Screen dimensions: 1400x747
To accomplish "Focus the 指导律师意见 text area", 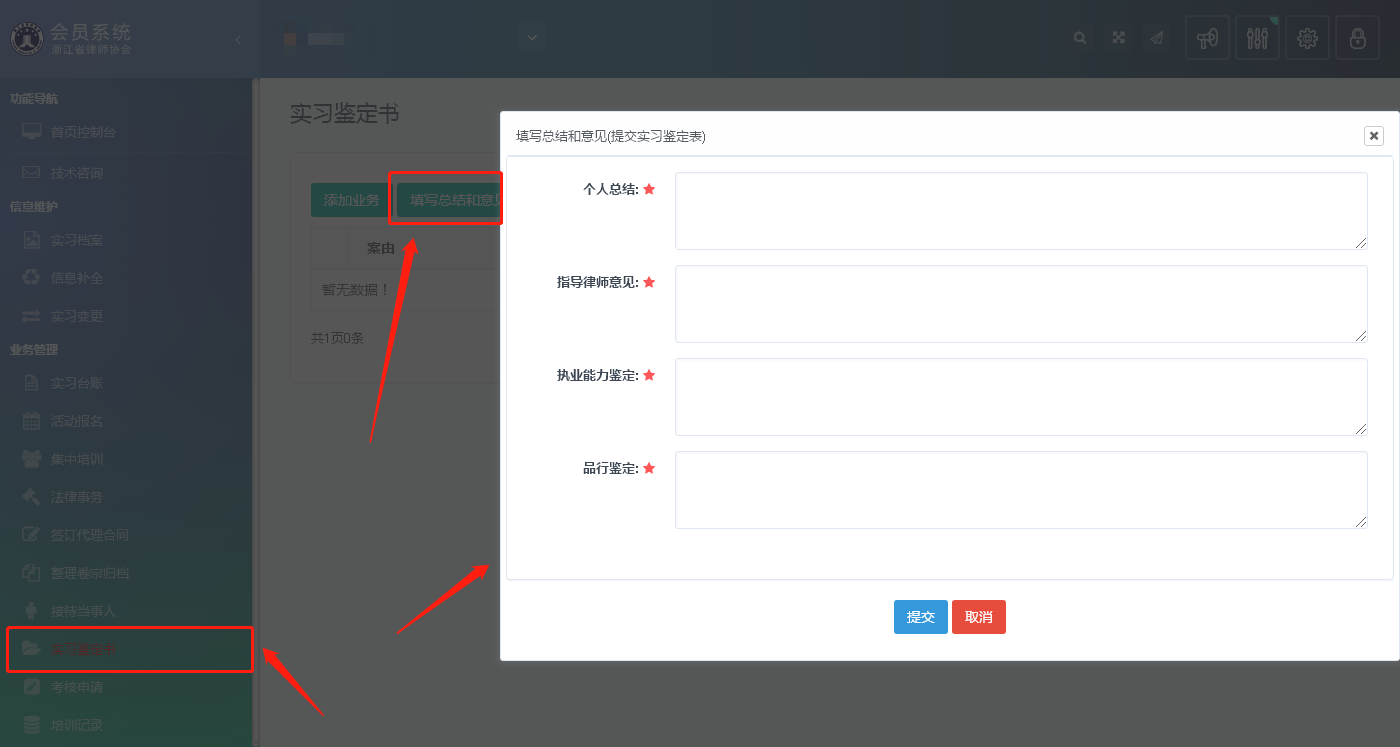I will [1020, 304].
